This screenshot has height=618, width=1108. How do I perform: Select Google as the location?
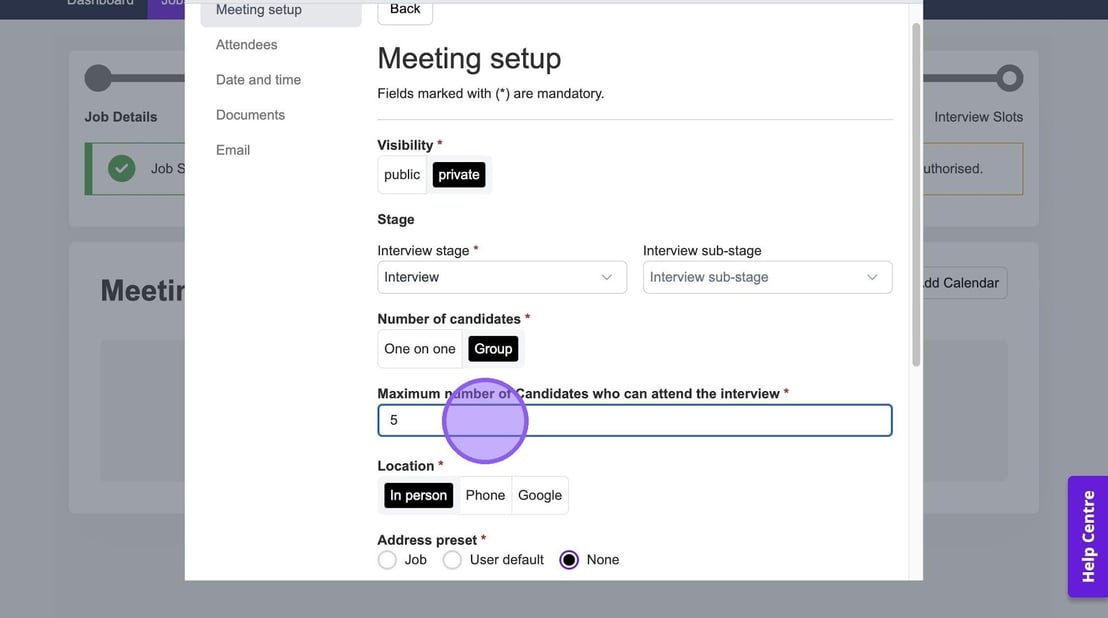[x=540, y=496]
